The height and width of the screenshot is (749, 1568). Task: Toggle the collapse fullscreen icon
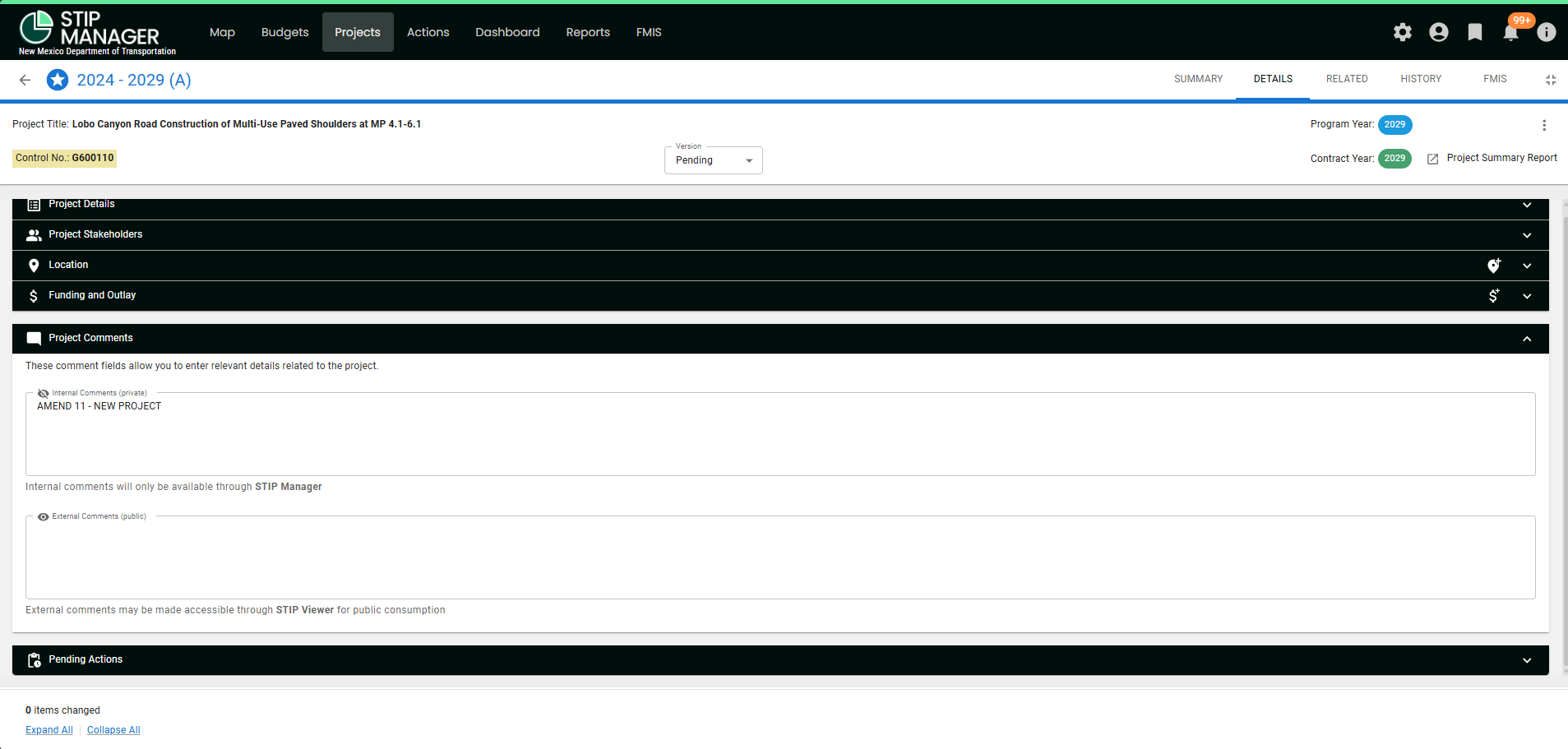coord(1551,80)
